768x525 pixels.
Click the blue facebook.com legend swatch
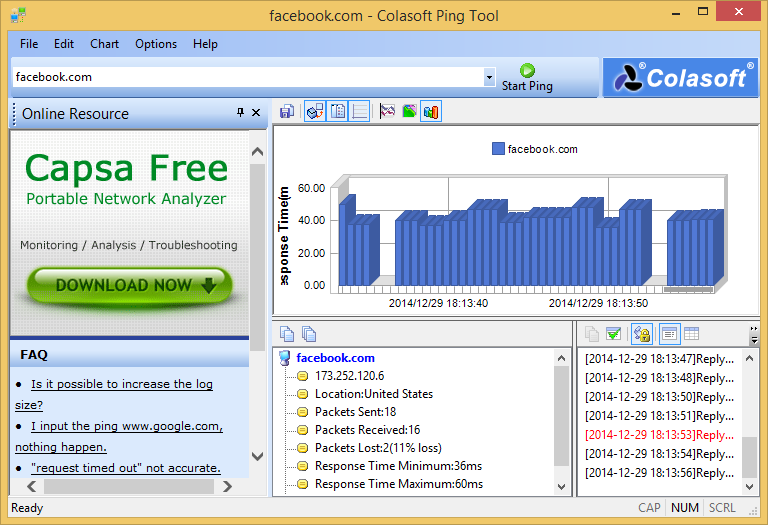[498, 149]
